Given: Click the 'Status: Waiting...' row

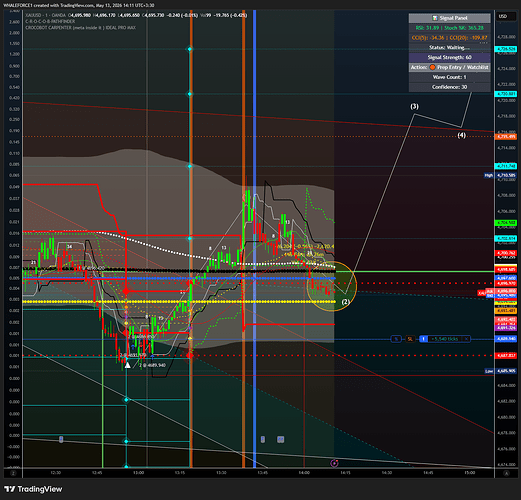Looking at the screenshot, I should [x=450, y=48].
